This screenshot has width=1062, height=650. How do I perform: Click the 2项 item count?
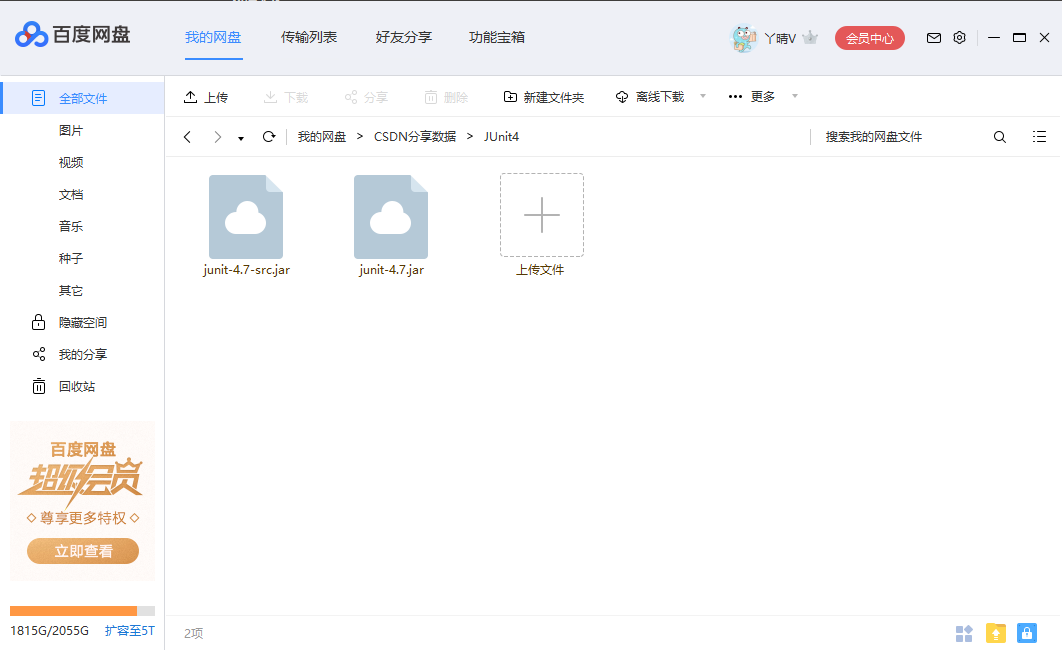[x=194, y=633]
